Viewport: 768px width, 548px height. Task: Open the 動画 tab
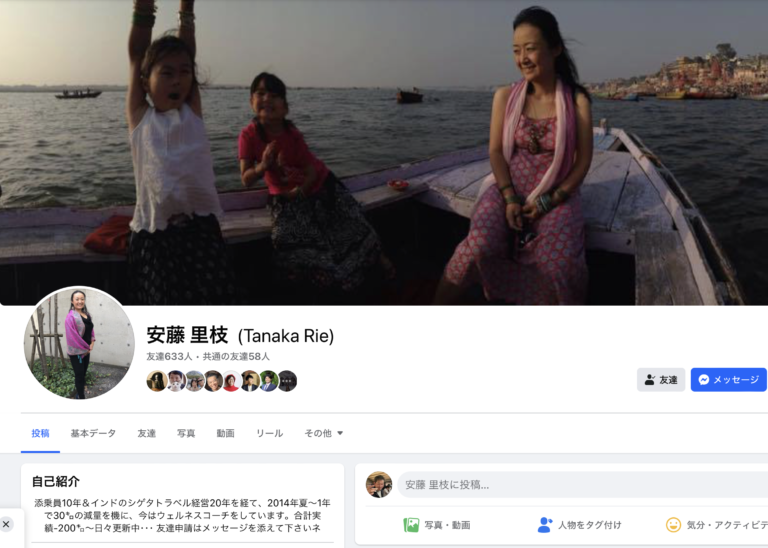tap(225, 433)
